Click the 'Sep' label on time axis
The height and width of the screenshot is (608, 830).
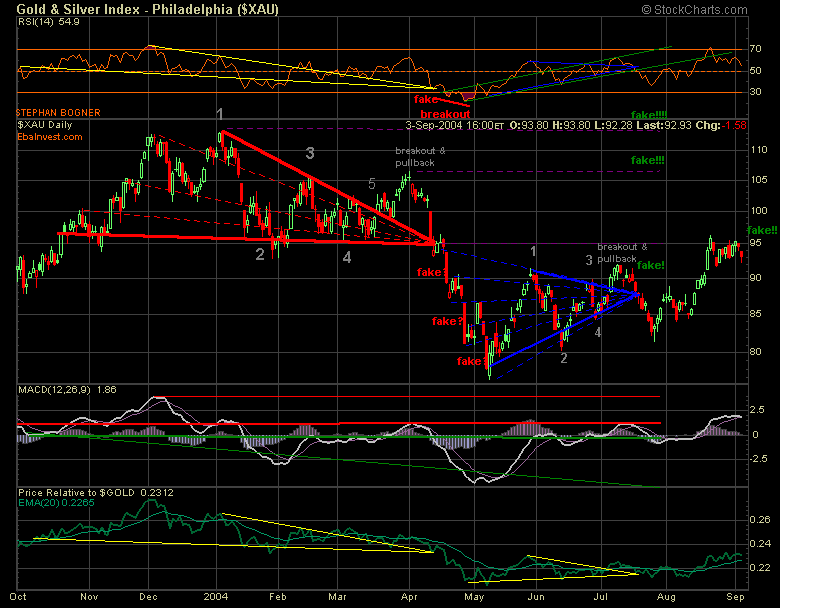(x=735, y=597)
